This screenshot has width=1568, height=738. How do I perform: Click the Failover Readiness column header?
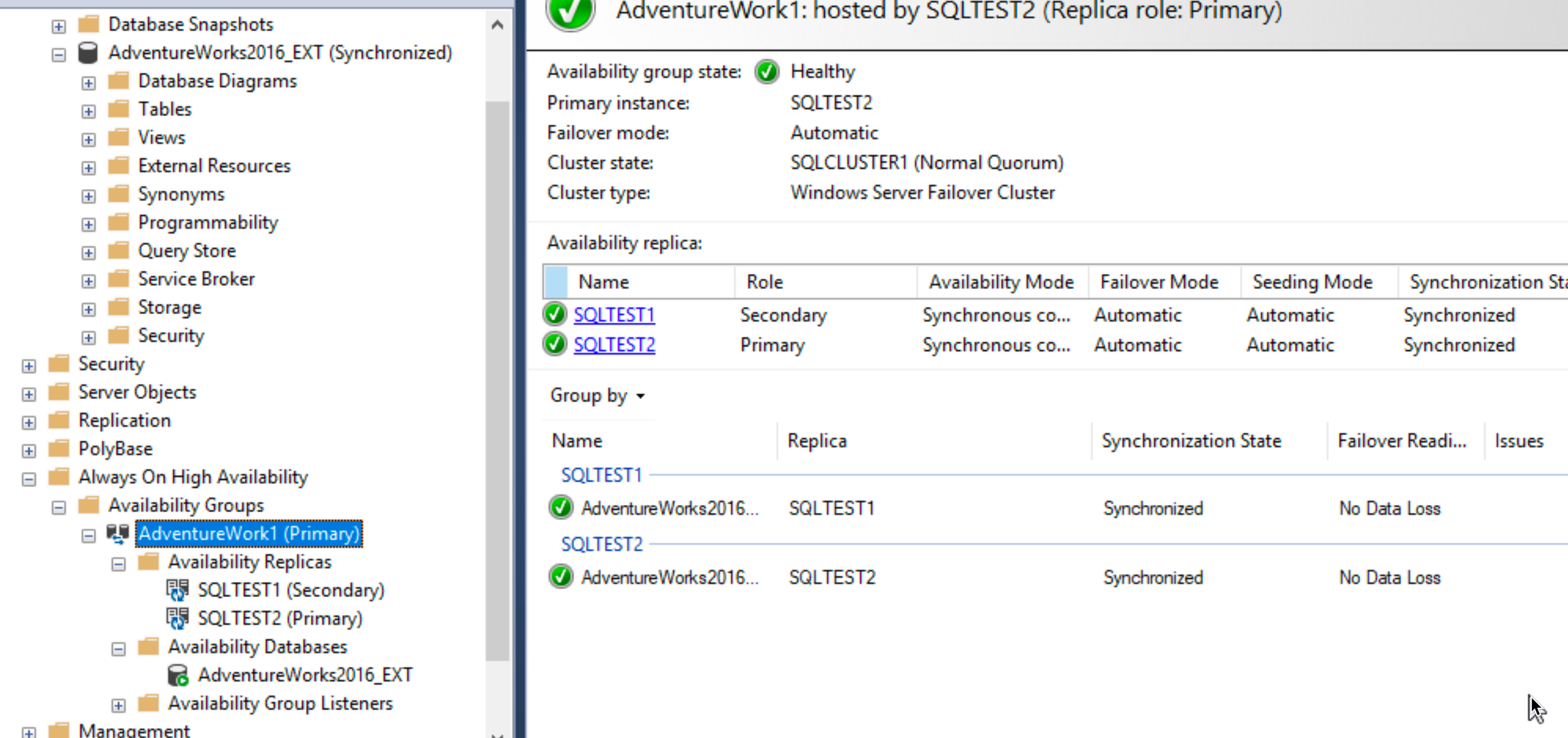1405,441
